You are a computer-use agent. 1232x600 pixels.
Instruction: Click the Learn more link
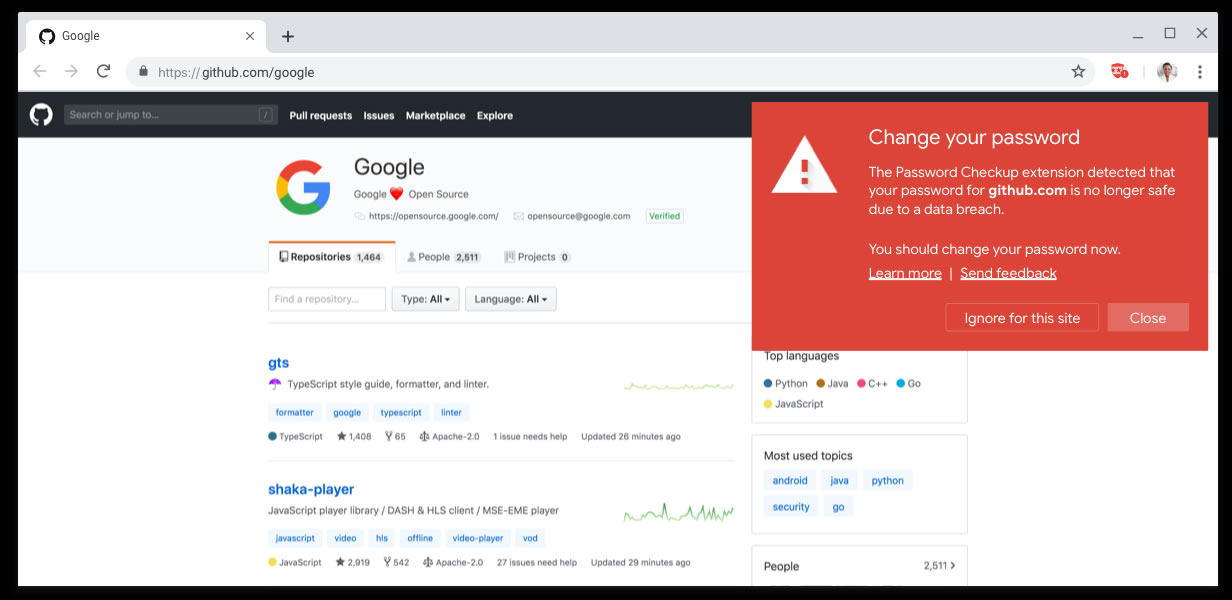[x=905, y=273]
